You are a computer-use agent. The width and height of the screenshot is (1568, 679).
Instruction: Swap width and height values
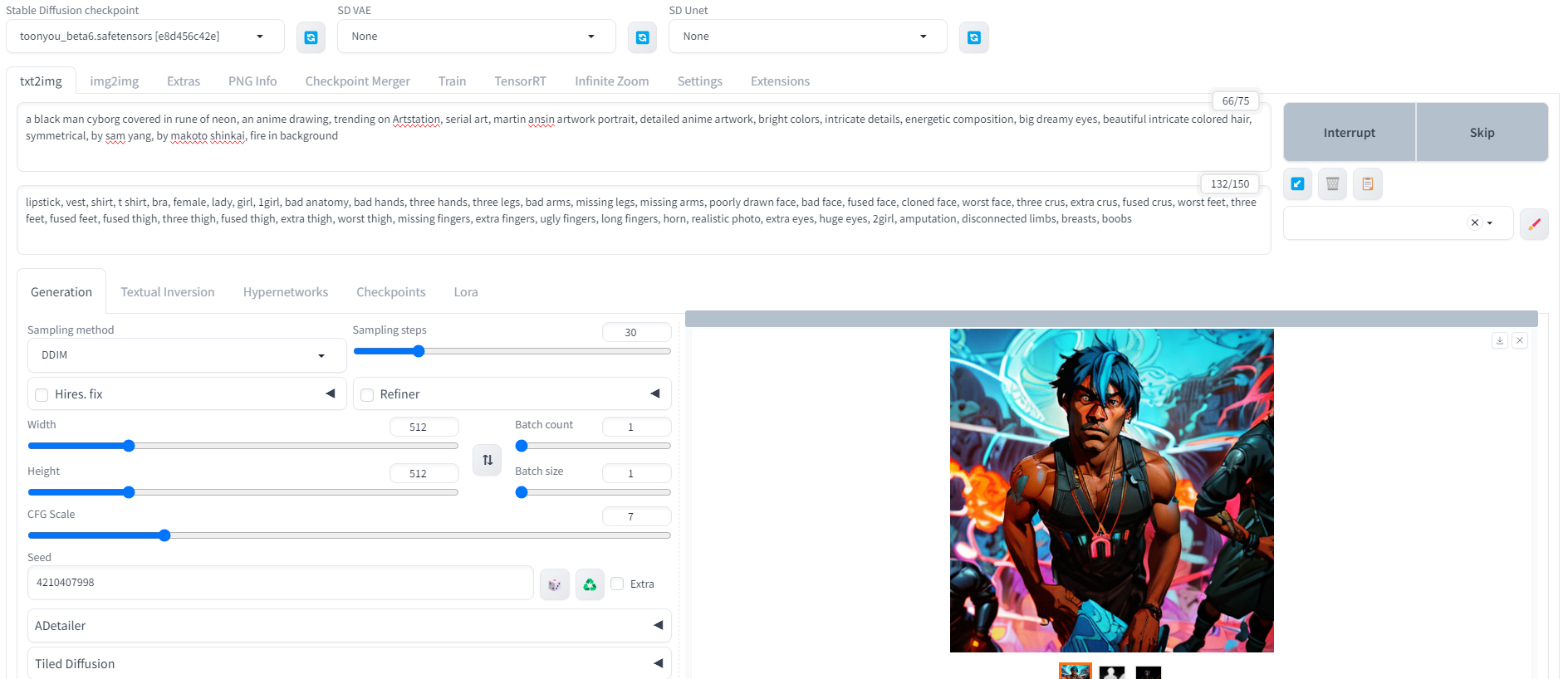[x=488, y=460]
